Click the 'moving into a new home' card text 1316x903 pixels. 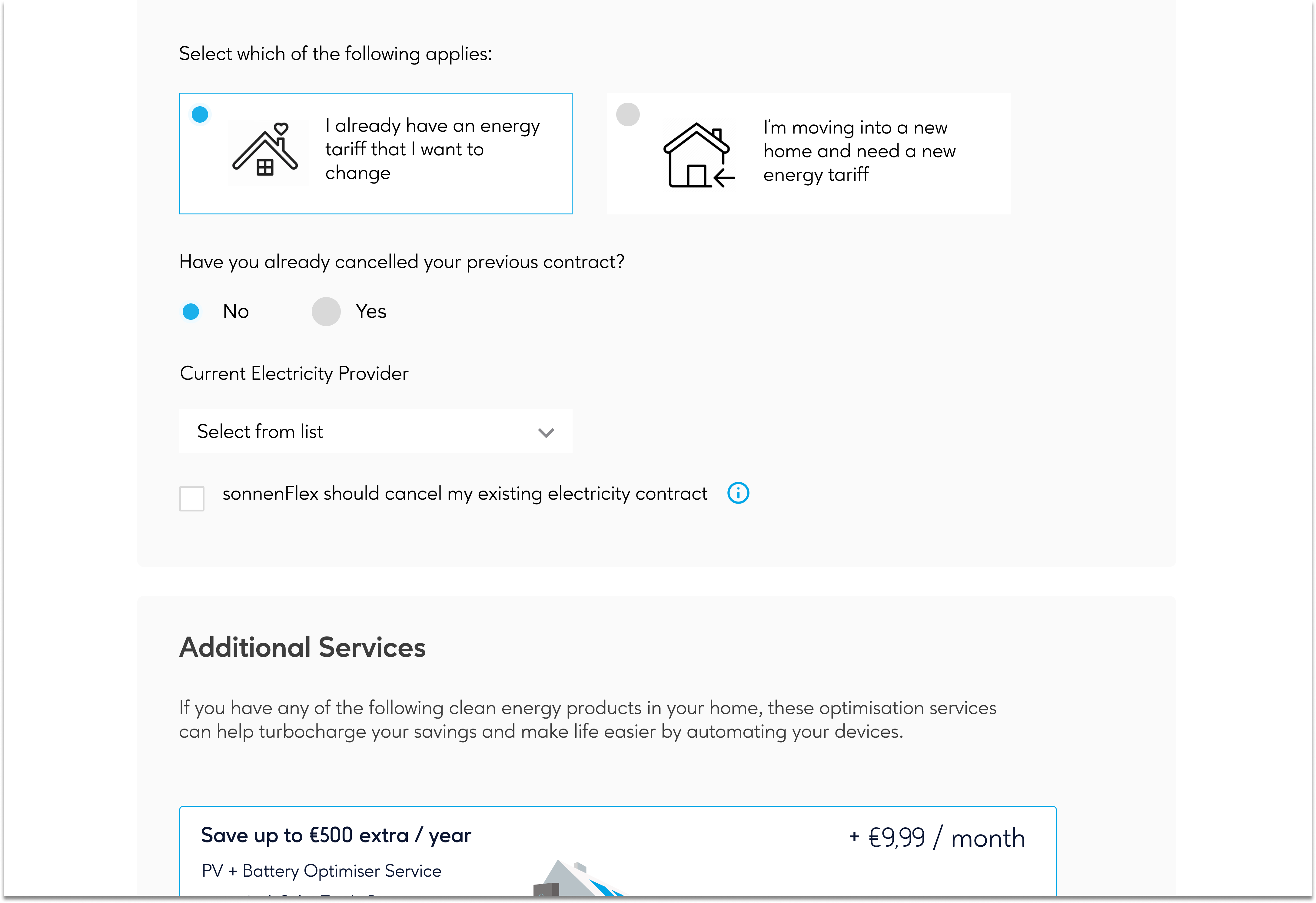[x=859, y=151]
